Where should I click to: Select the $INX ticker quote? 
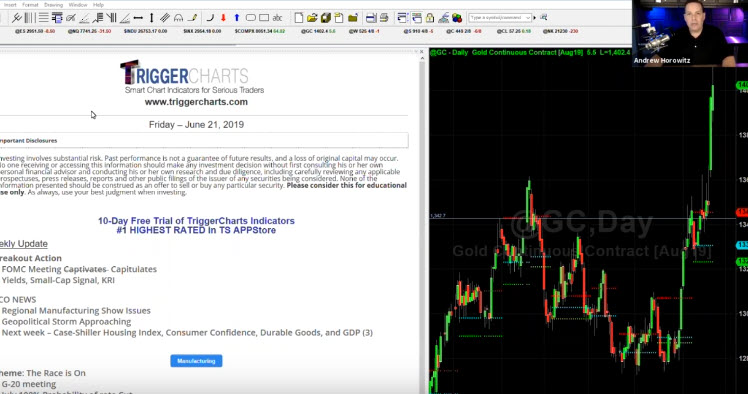coord(202,31)
